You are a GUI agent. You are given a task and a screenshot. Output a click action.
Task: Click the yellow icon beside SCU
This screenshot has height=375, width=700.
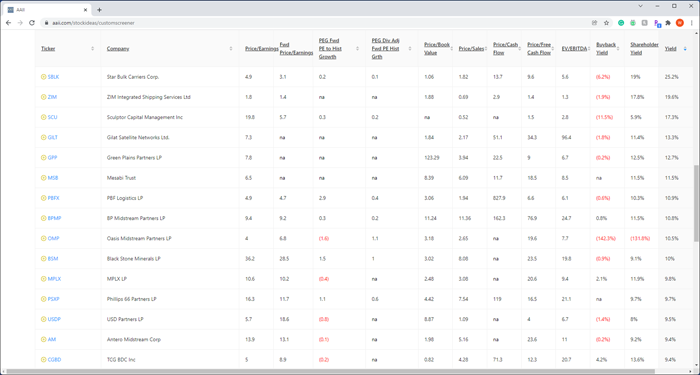[x=43, y=117]
